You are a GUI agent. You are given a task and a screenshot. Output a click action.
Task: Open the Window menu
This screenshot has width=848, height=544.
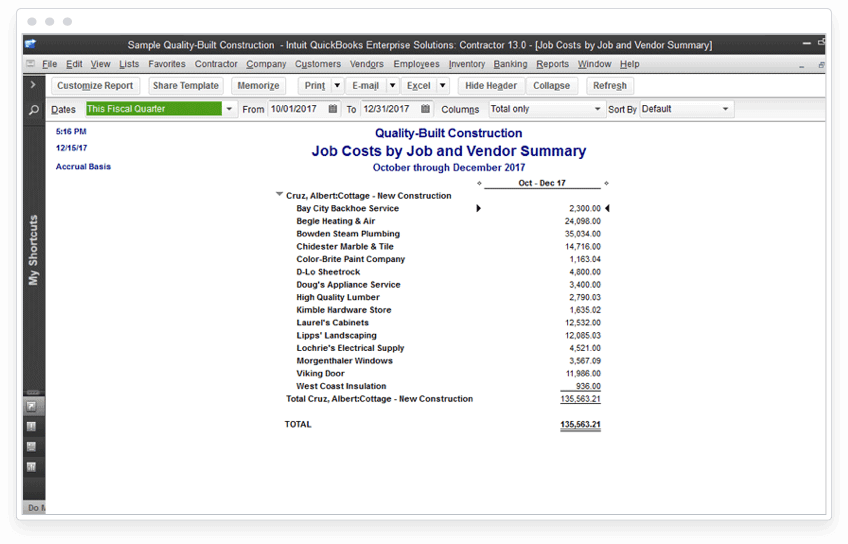[594, 64]
